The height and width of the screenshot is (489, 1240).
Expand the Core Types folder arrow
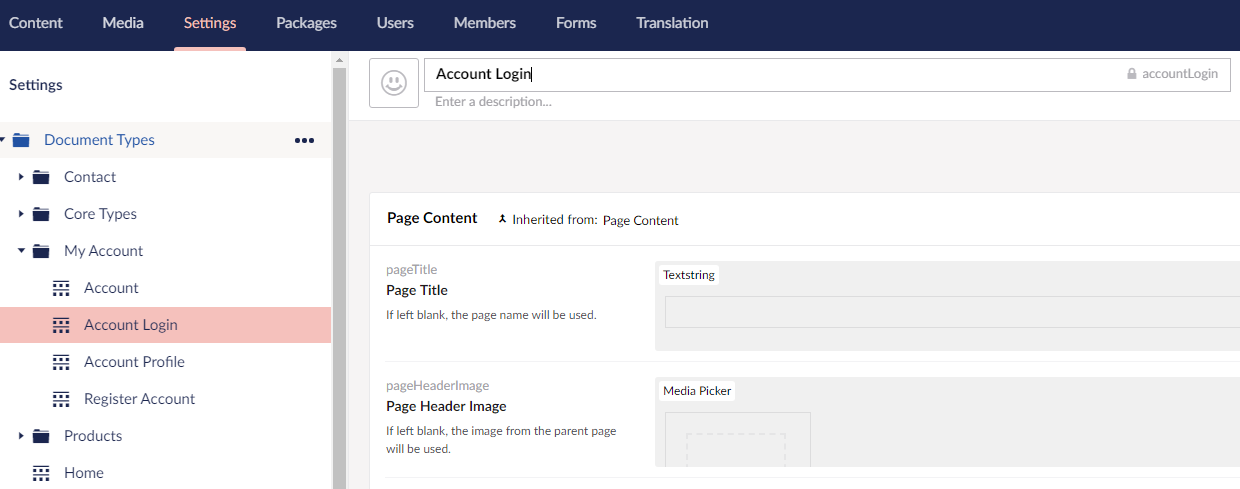21,214
